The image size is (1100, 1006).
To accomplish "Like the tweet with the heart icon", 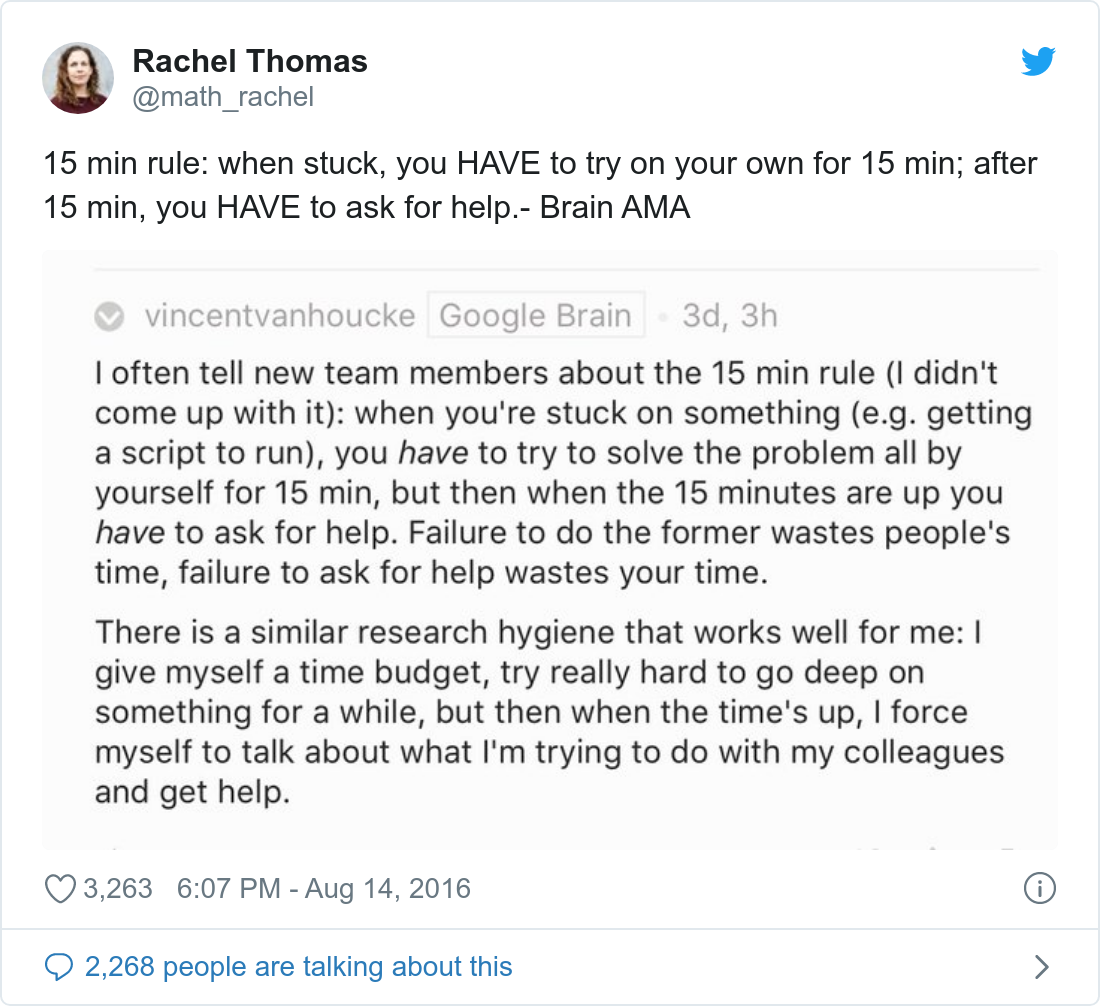I will (60, 889).
